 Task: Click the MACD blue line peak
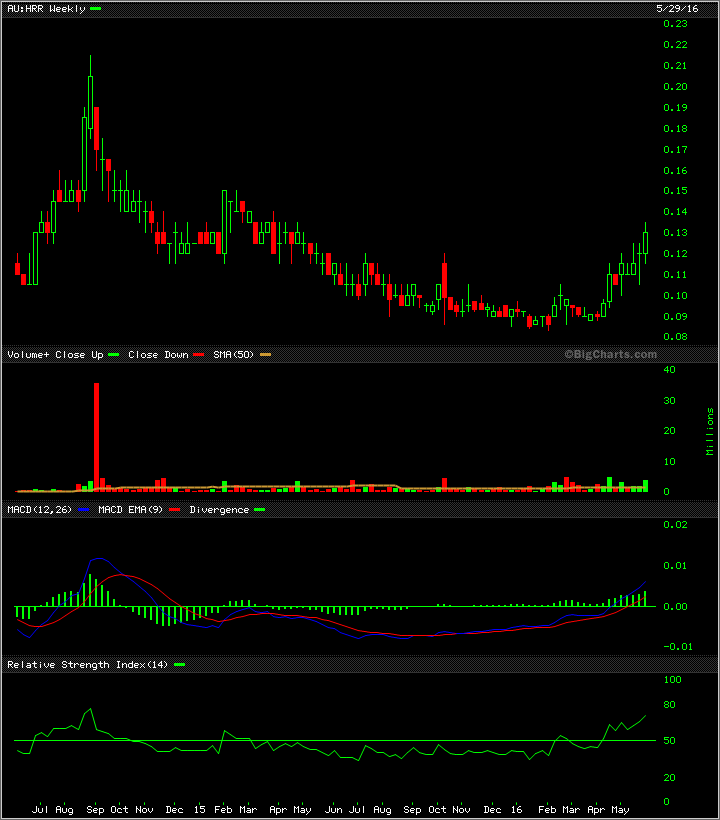click(x=99, y=559)
